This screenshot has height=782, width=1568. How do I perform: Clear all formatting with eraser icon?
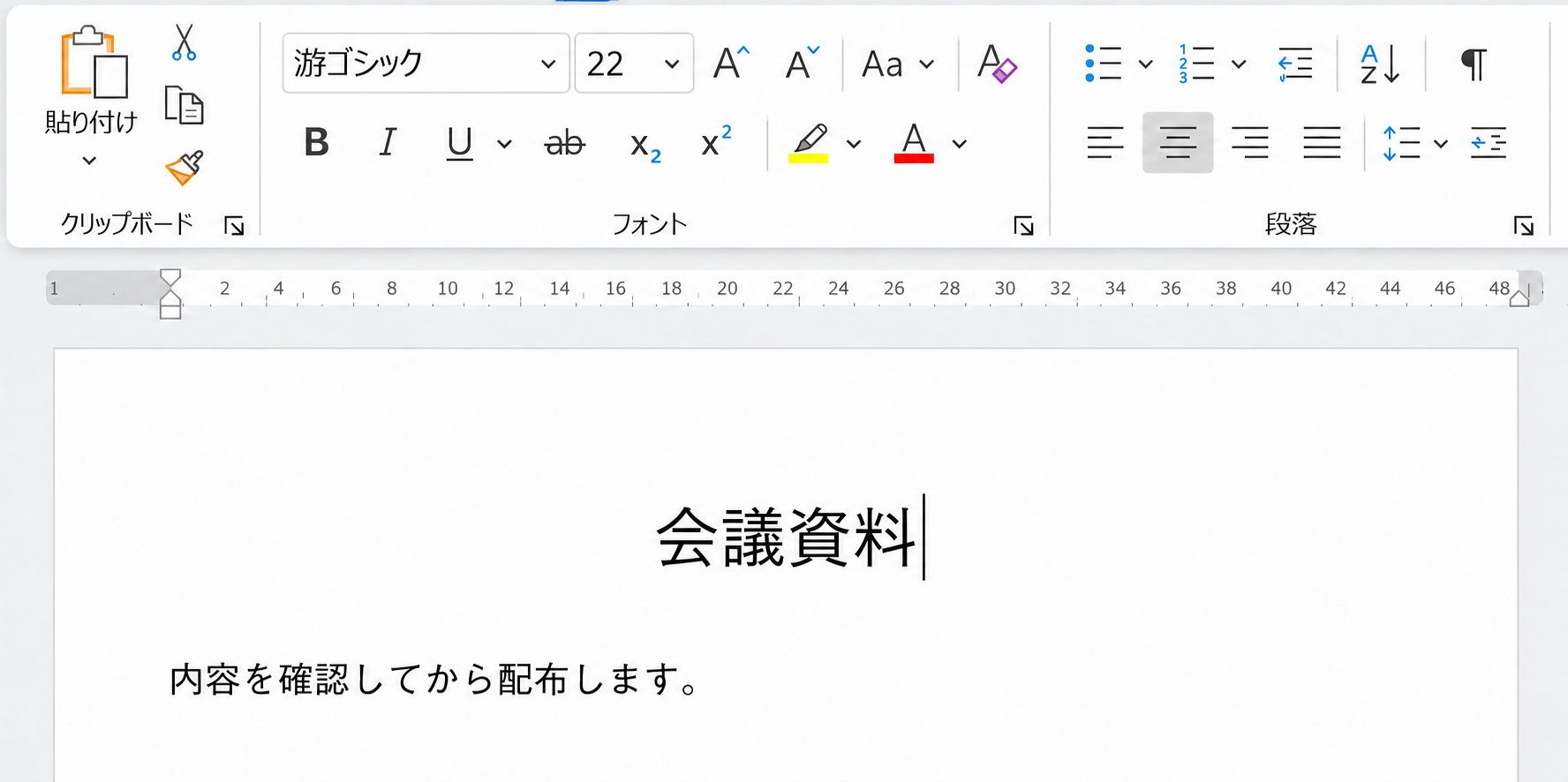click(997, 63)
